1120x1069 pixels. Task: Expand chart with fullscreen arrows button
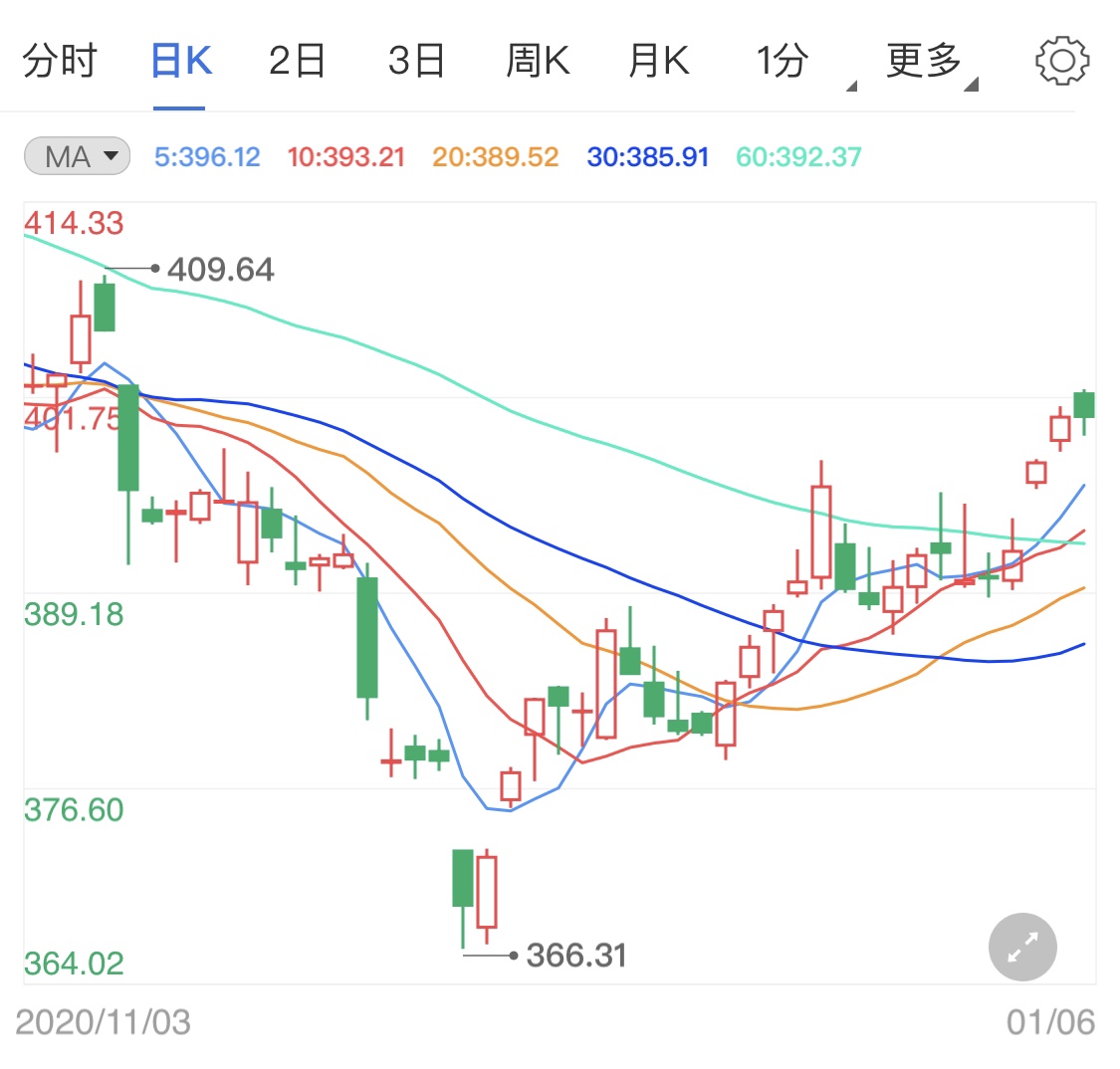pos(1022,947)
